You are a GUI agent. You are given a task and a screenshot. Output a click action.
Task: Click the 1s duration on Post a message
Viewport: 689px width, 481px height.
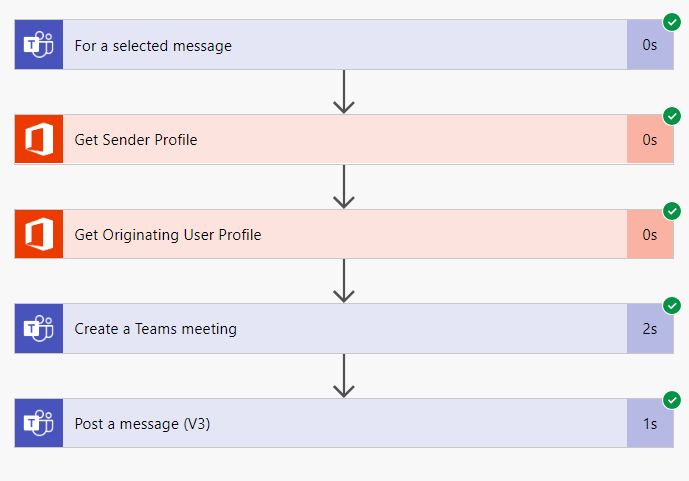click(650, 424)
